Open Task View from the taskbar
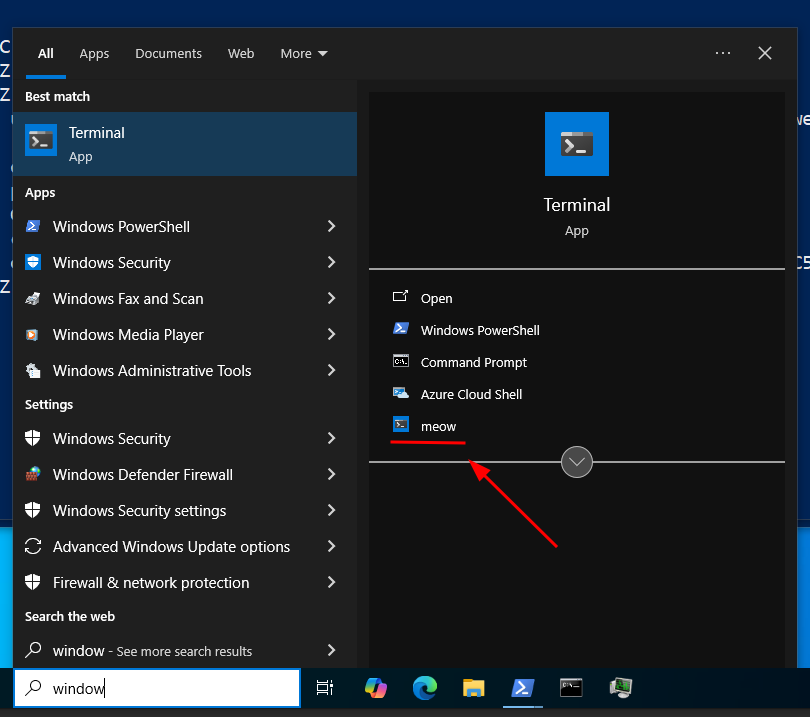This screenshot has height=717, width=810. tap(325, 688)
